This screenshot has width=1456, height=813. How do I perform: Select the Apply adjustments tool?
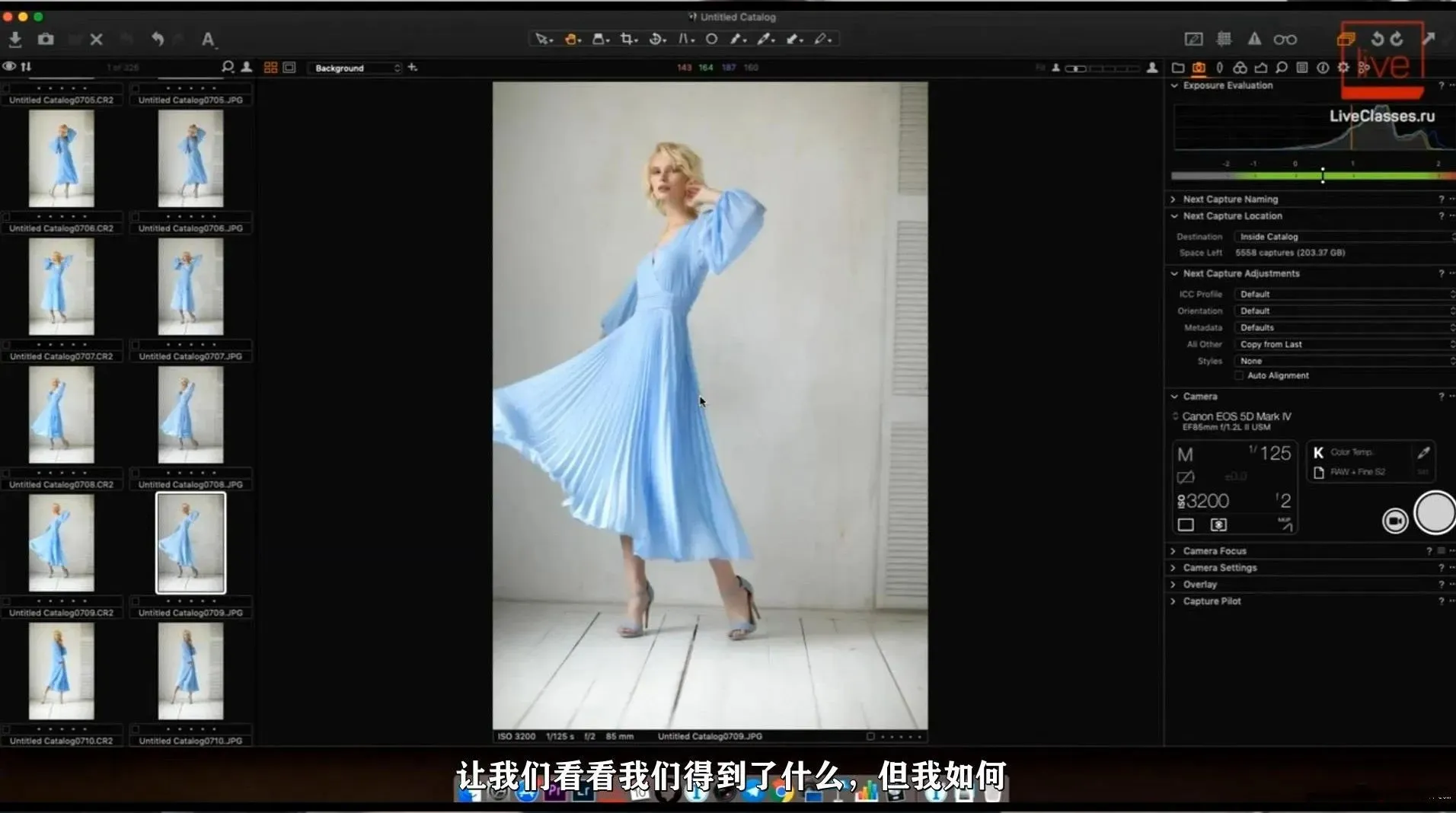point(795,39)
